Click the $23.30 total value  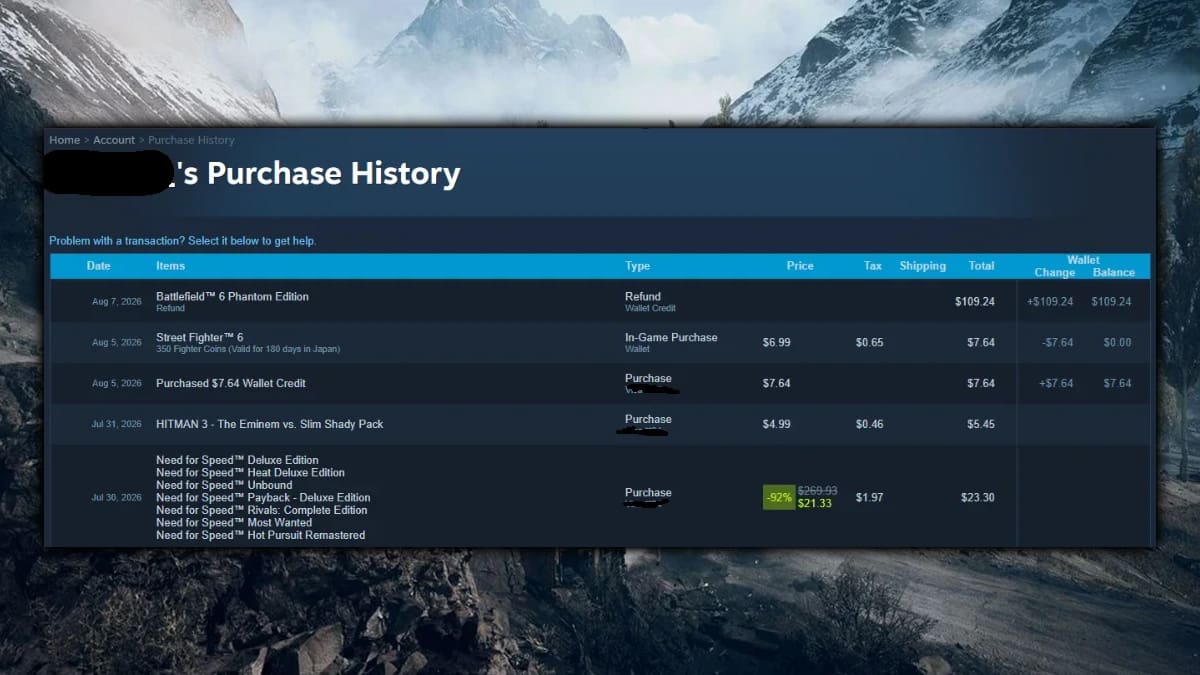978,497
